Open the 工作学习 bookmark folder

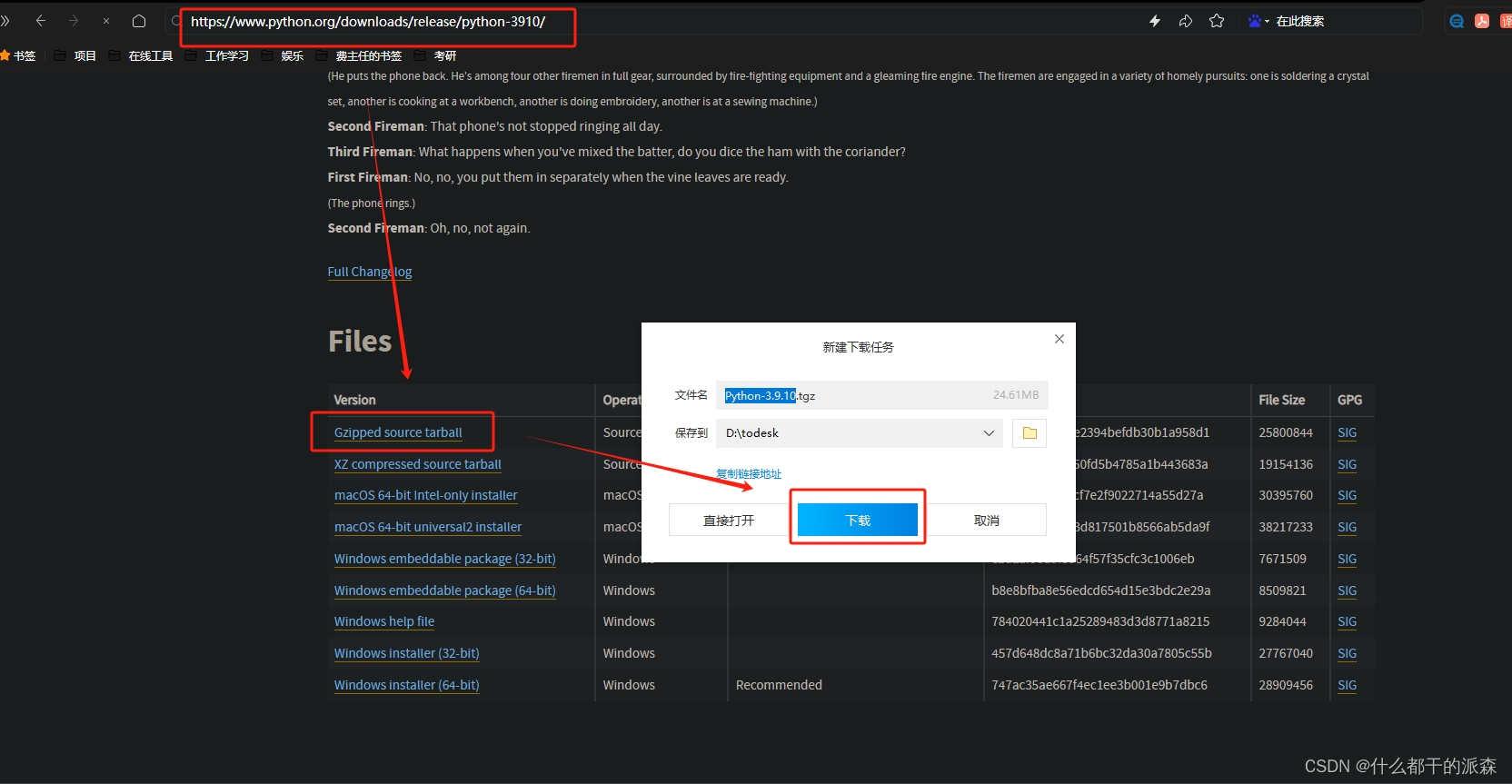pyautogui.click(x=217, y=56)
